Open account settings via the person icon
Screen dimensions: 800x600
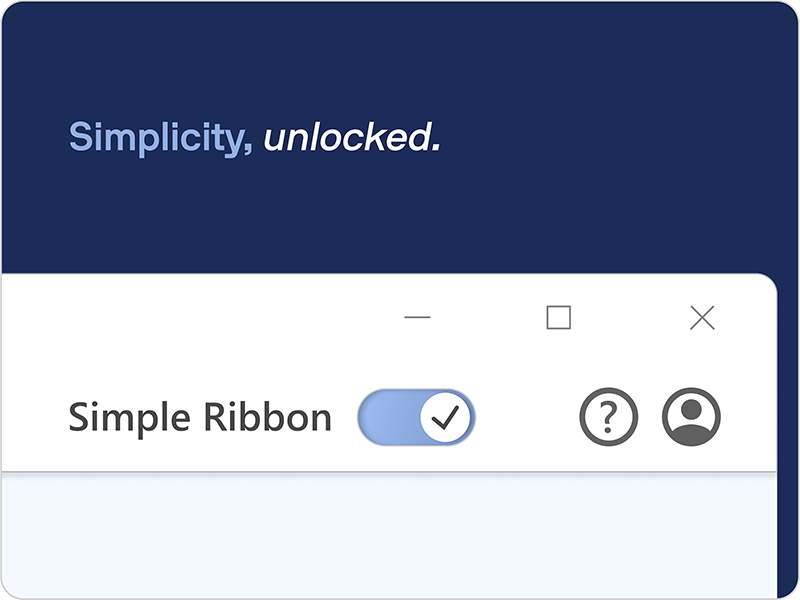[x=690, y=417]
